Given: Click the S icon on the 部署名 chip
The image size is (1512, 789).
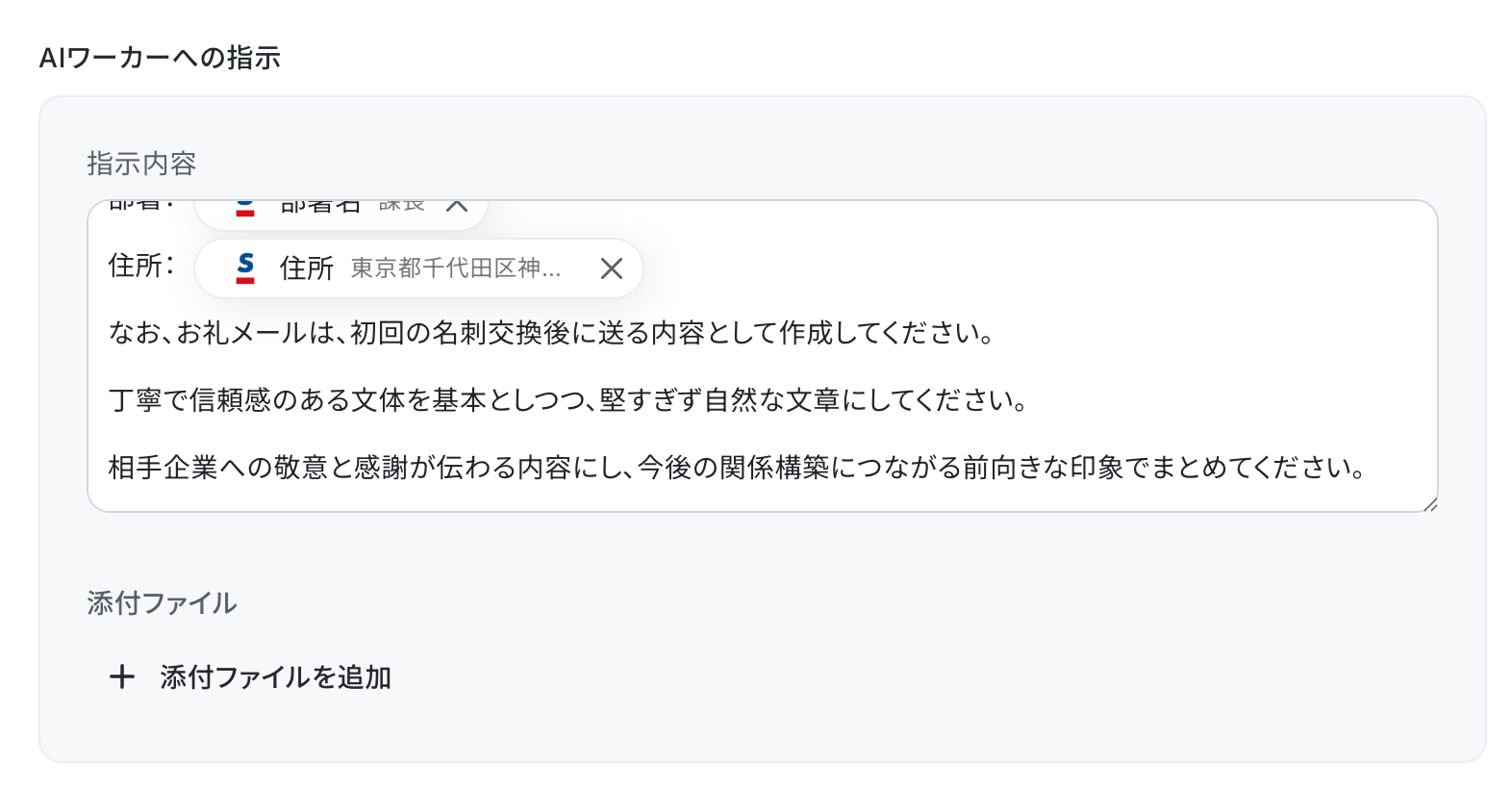Looking at the screenshot, I should (x=245, y=208).
